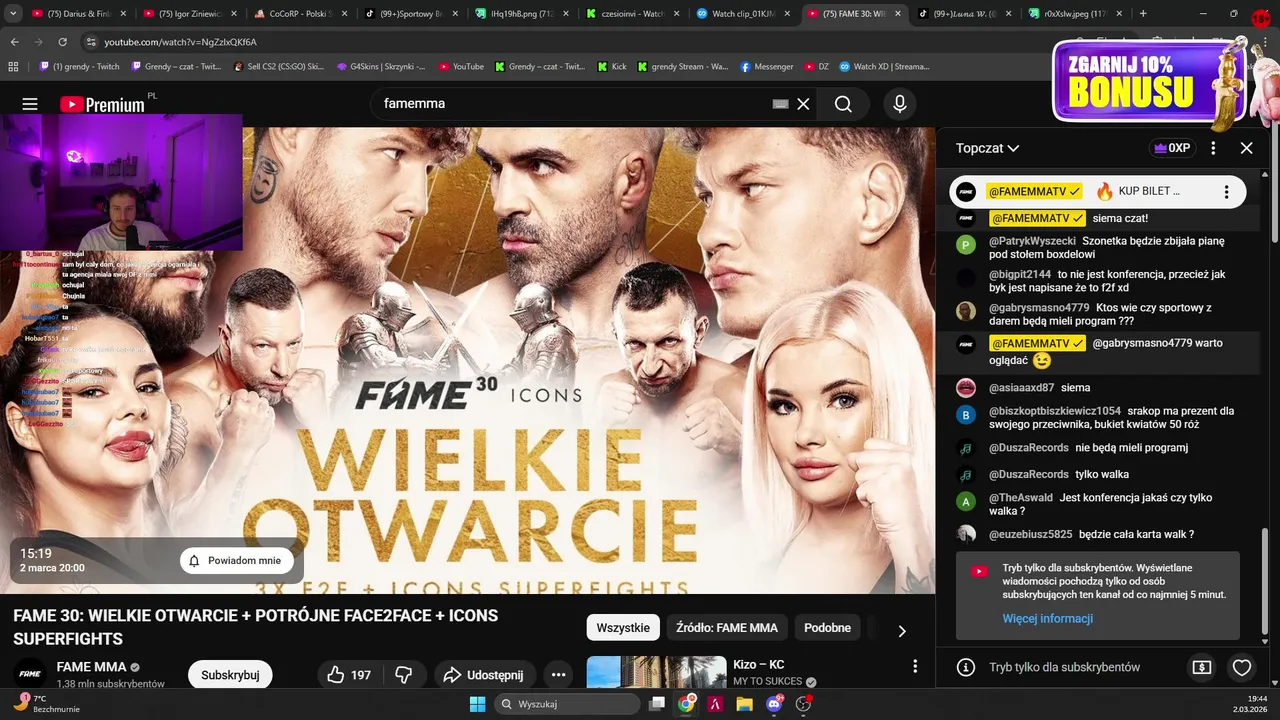Screen dimensions: 1280x720
Task: Open Kick bookmark
Action: [612, 67]
